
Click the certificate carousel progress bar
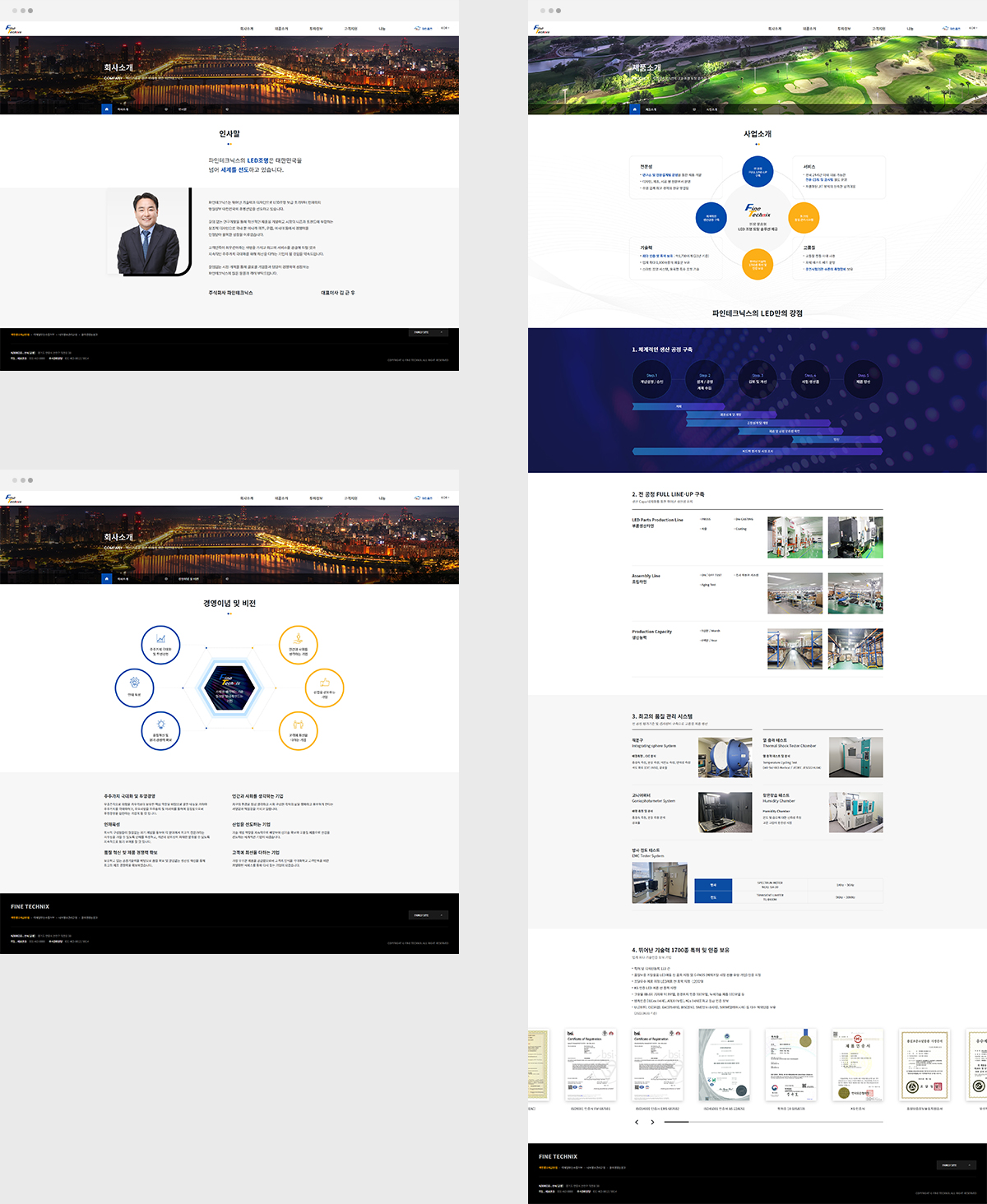773,1122
